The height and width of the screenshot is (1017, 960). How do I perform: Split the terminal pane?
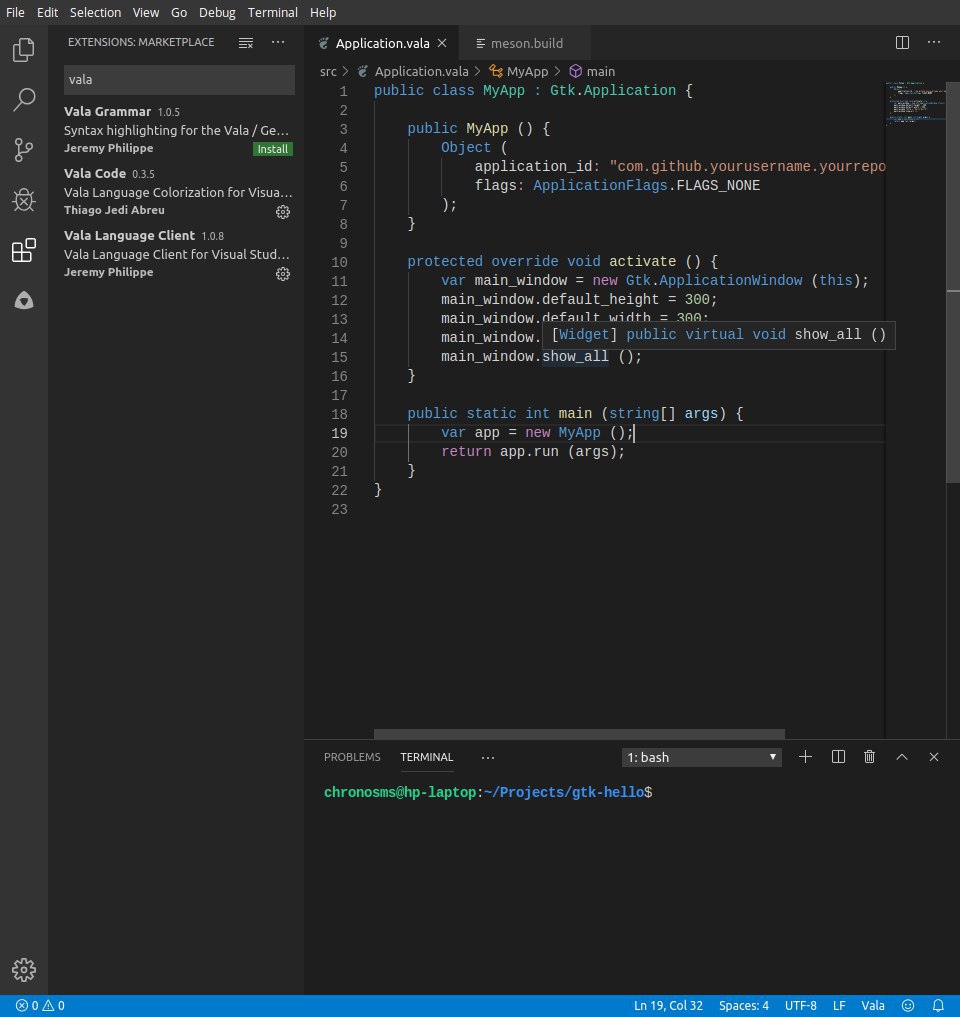point(838,757)
